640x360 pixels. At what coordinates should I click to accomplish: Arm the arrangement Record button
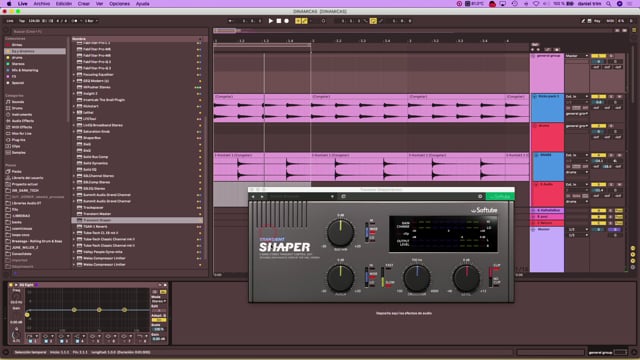[287, 21]
